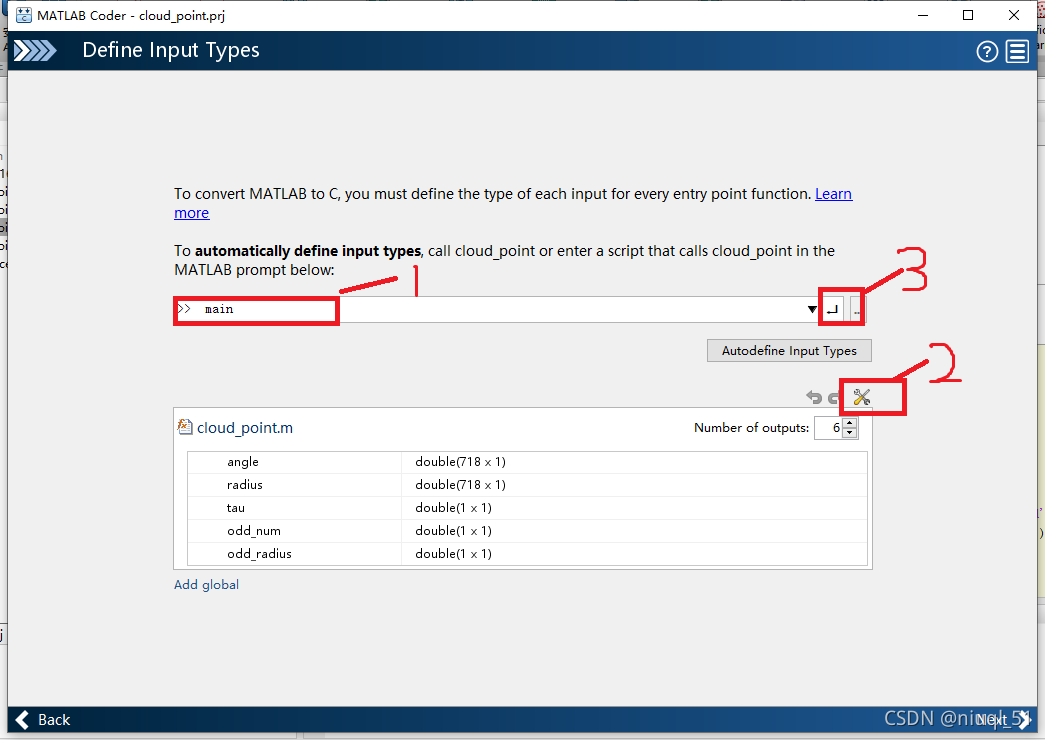Screen dimensions: 1045x740
Task: Open the tools wrench icon
Action: [x=862, y=397]
